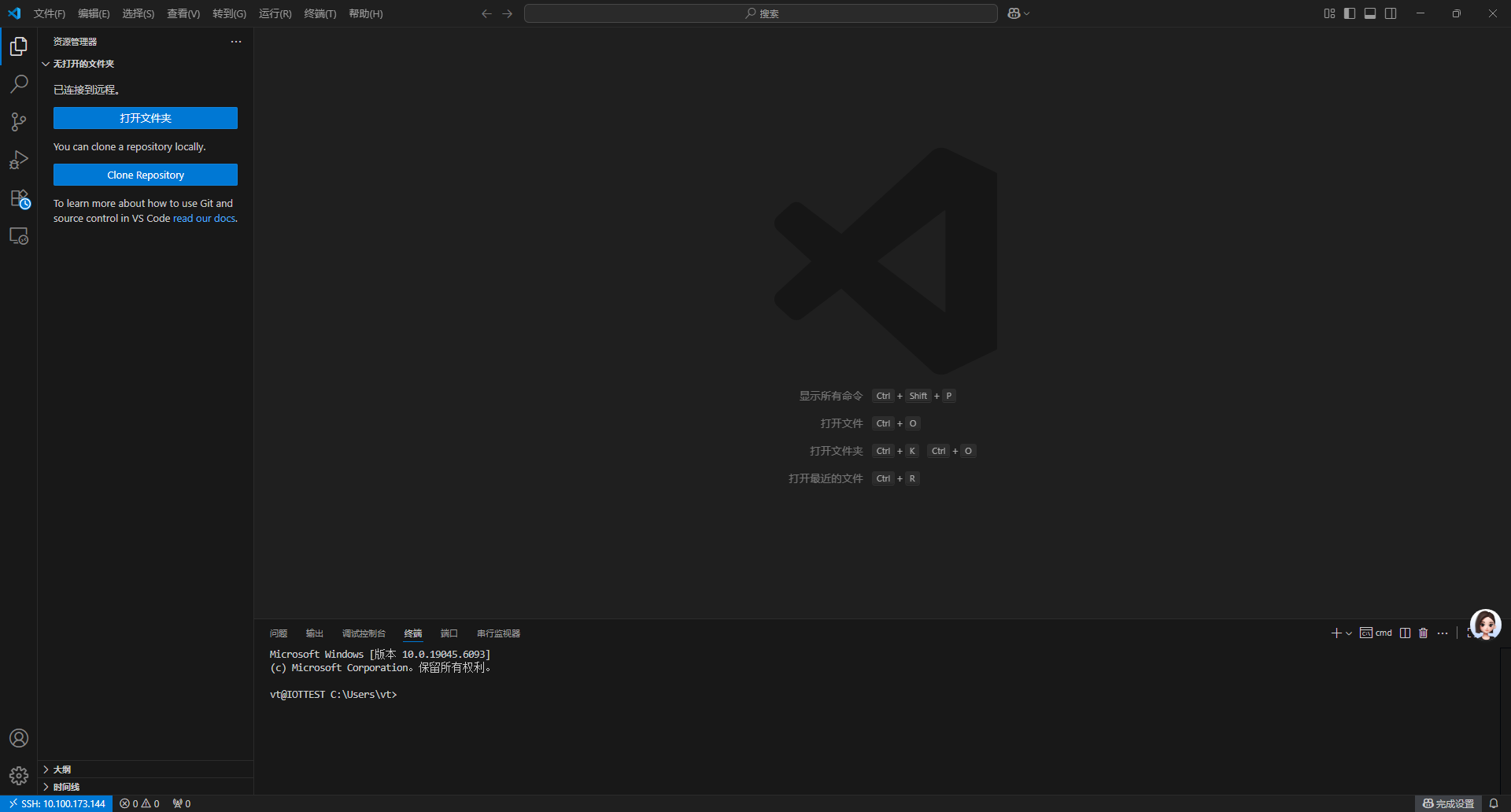Open the Extensions view
1511x812 pixels.
click(19, 198)
